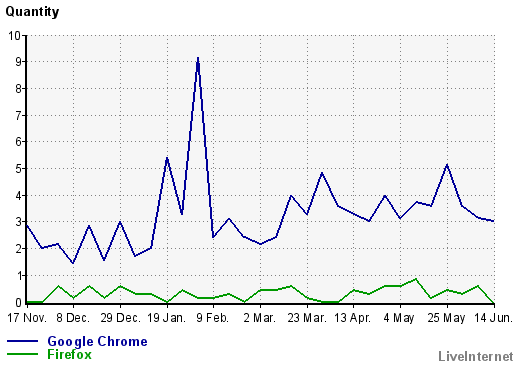The image size is (520, 366).
Task: Click the Google Chrome legend label
Action: coord(97,342)
